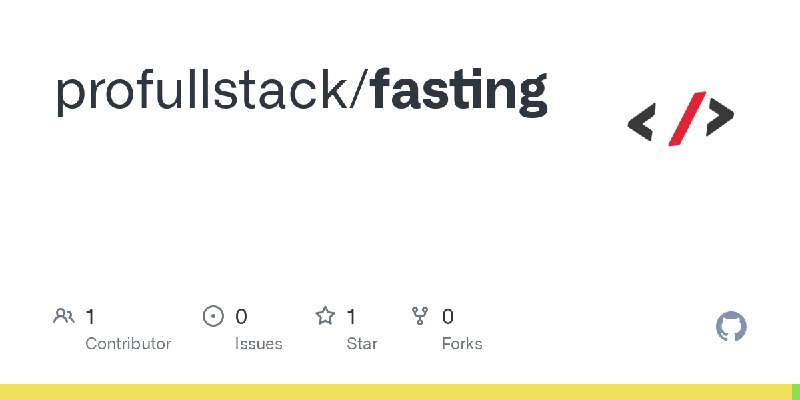Screen dimensions: 800x400
Task: Open the GitHub Octocat logo
Action: (731, 327)
